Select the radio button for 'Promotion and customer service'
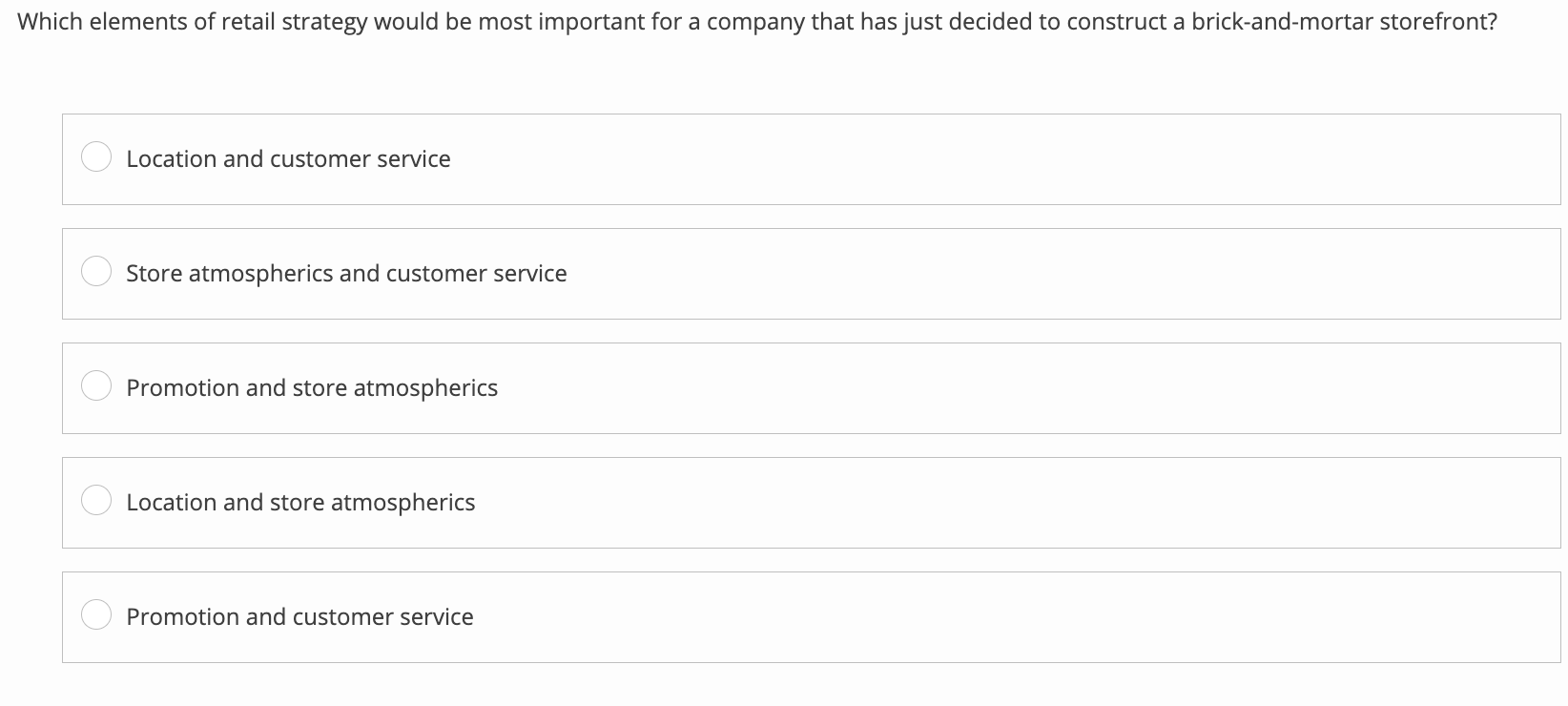Screen dimensions: 1568x706 (96, 613)
